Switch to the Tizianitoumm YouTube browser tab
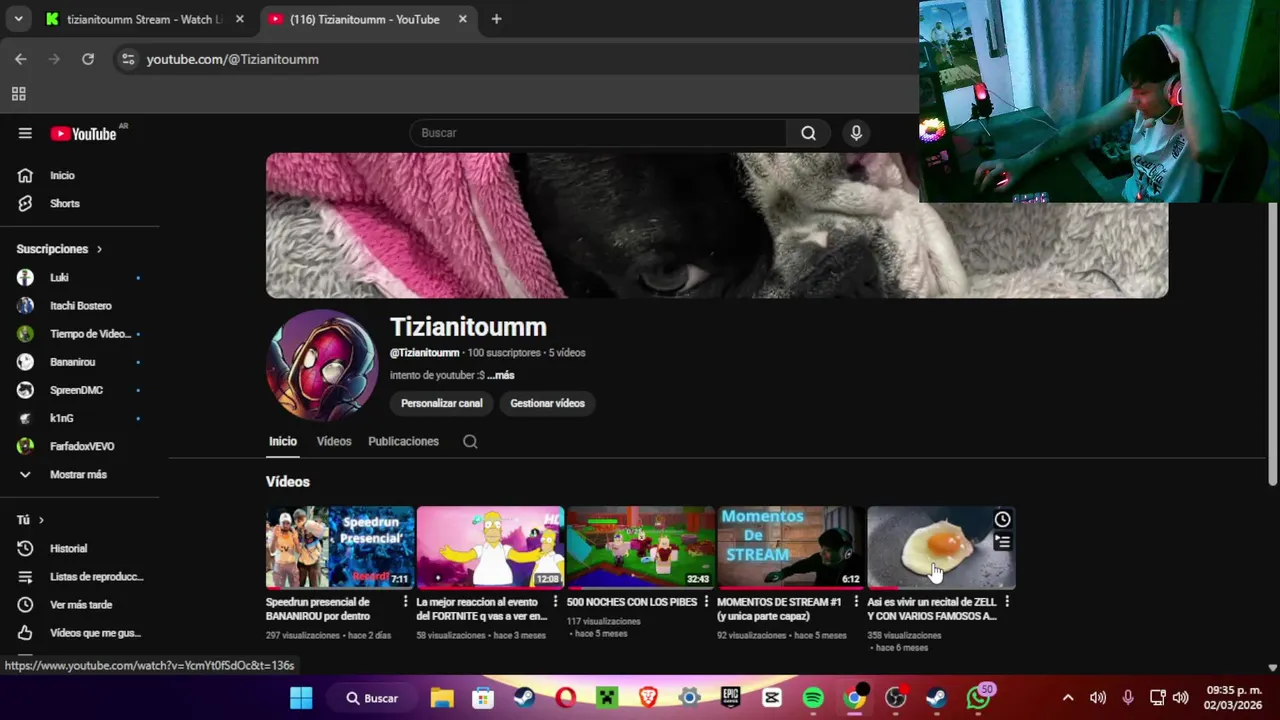1280x720 pixels. tap(365, 19)
